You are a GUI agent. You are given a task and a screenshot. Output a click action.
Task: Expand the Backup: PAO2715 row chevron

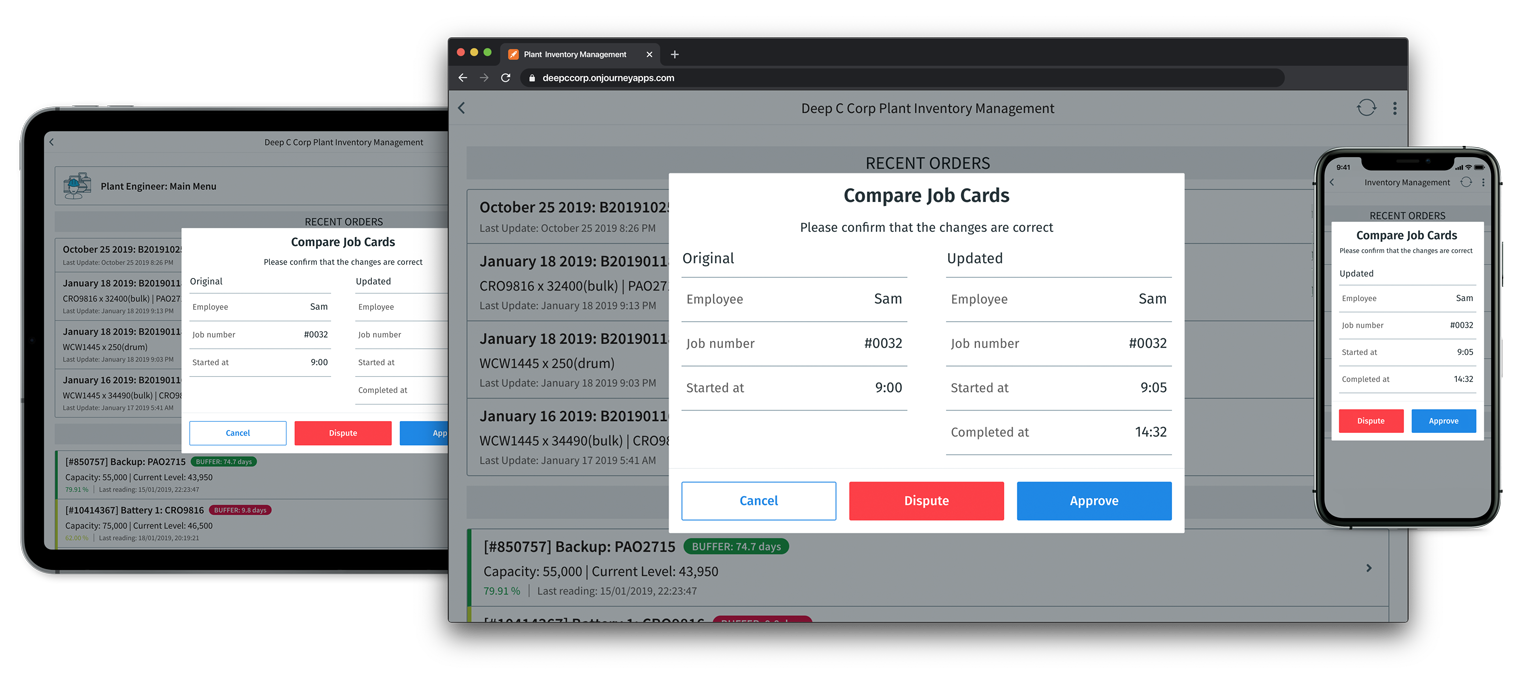[x=1369, y=568]
